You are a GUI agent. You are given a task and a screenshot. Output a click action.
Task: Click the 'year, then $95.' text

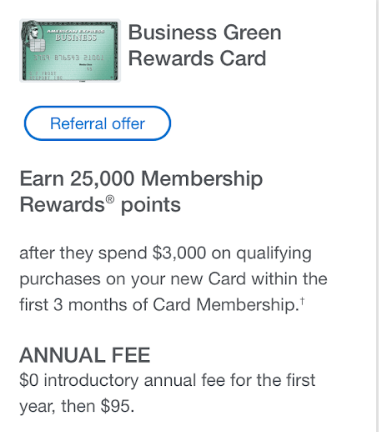tap(77, 407)
